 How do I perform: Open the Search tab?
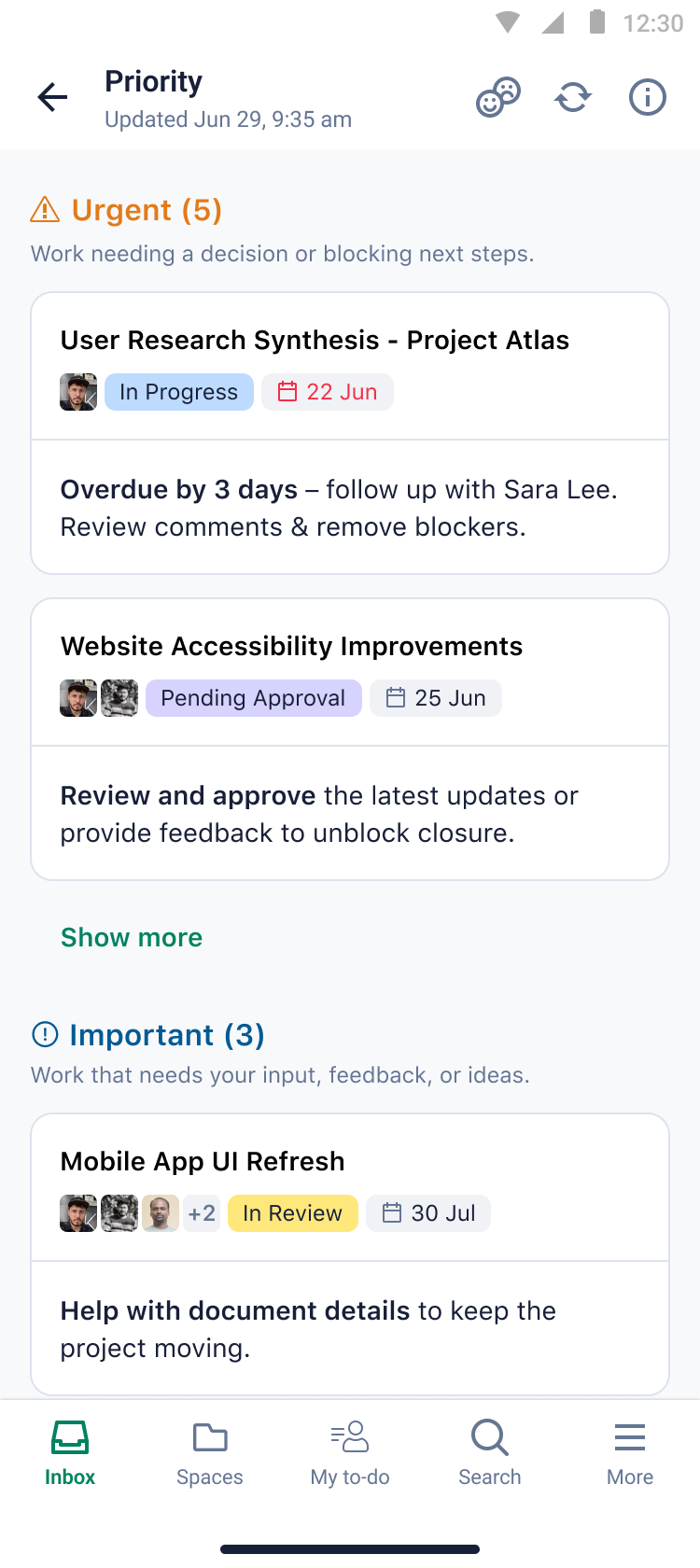click(490, 1452)
